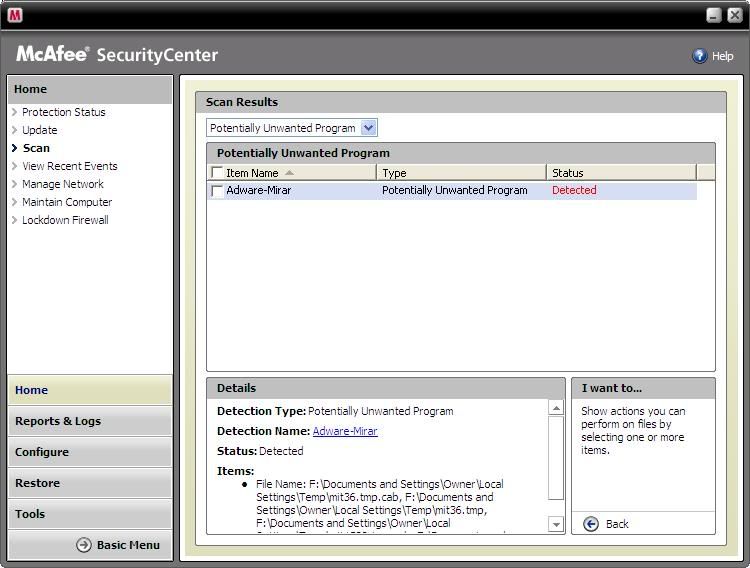Screen dimensions: 750x568
Task: Select Update from the sidebar
Action: [x=40, y=130]
